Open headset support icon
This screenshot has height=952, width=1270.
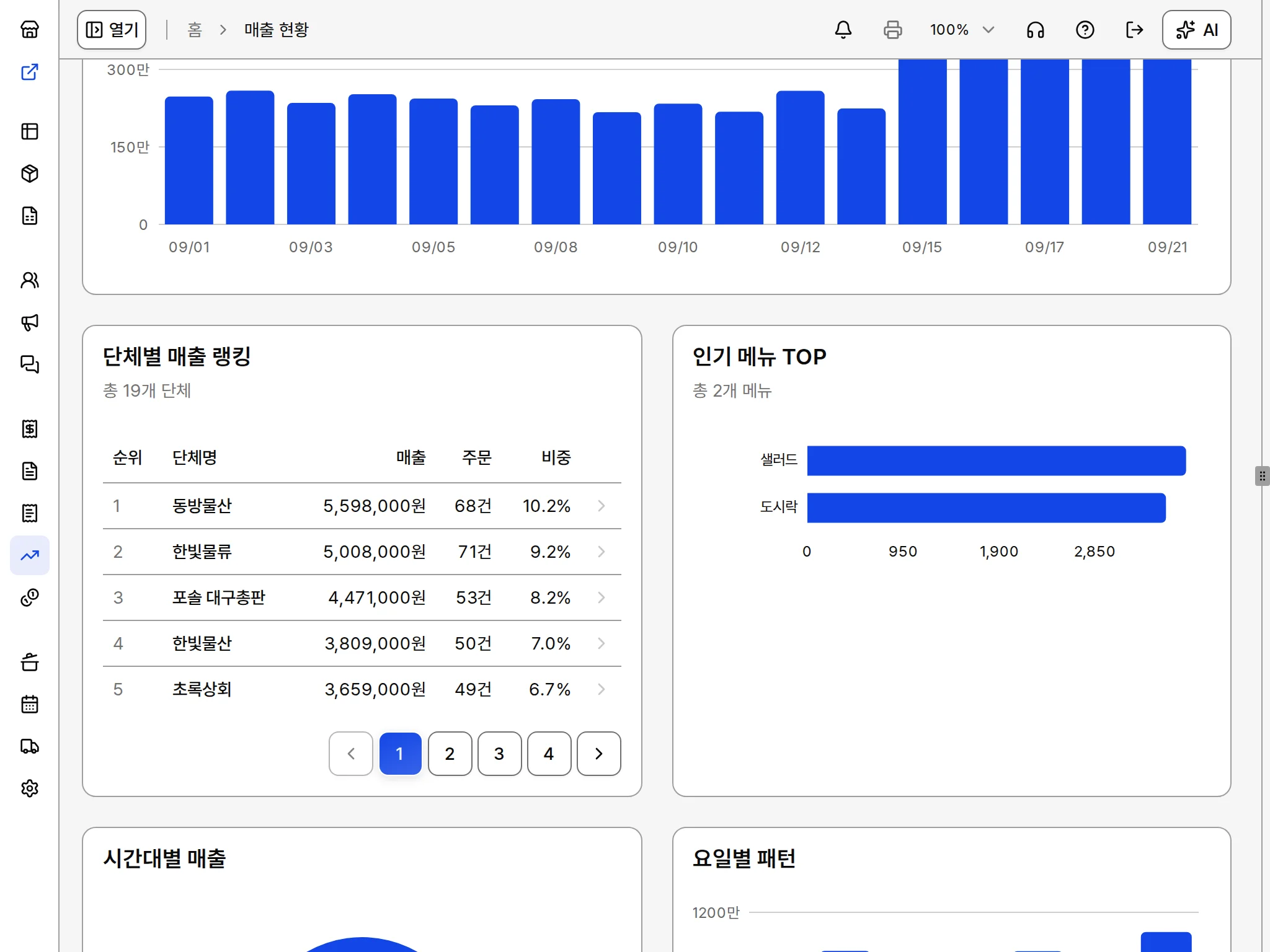coord(1036,30)
